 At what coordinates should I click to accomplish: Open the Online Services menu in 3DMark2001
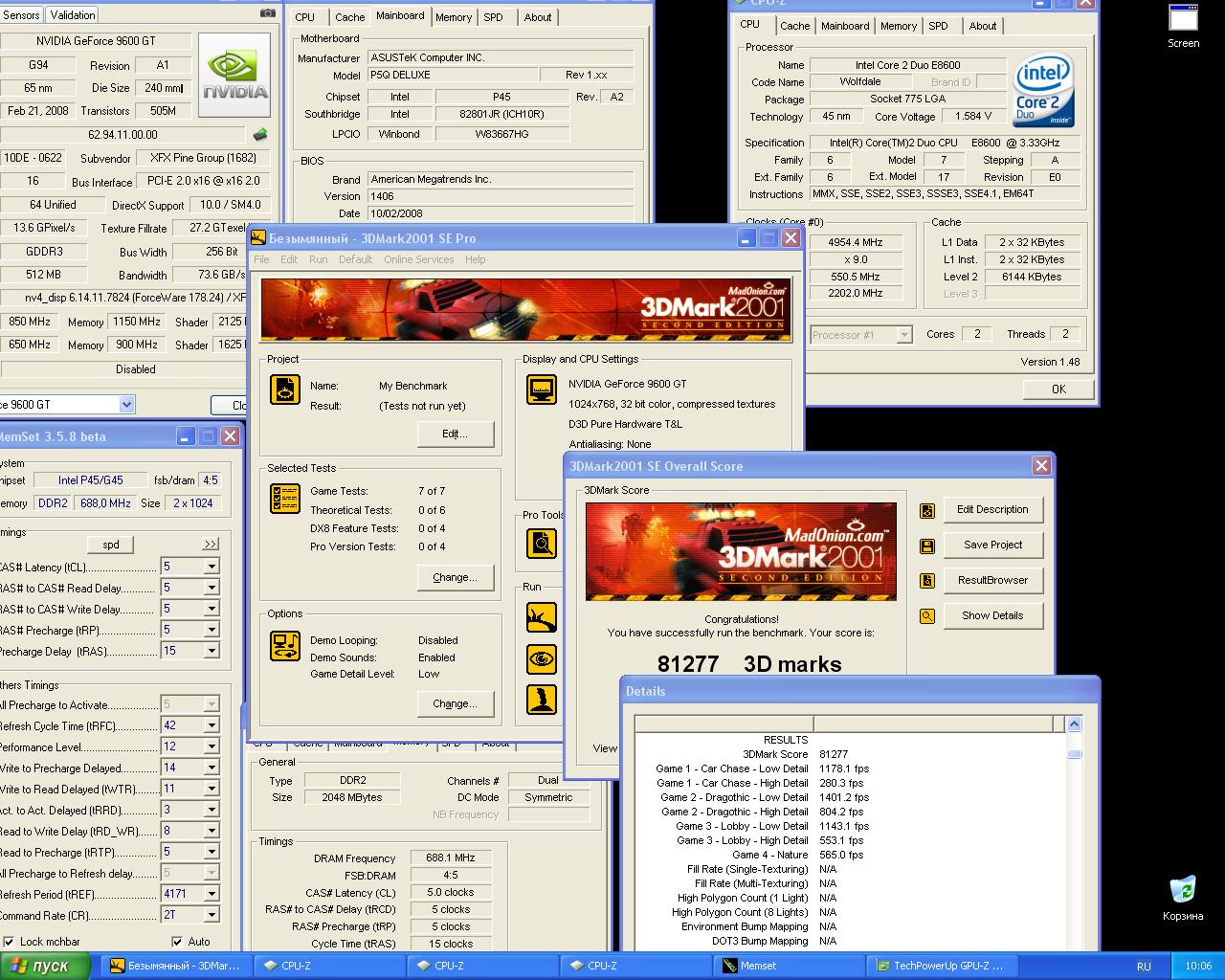tap(418, 259)
